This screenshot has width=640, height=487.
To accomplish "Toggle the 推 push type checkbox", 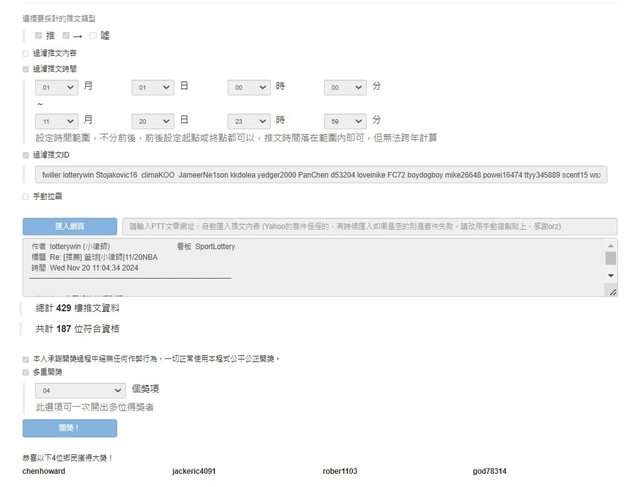I will pos(39,35).
